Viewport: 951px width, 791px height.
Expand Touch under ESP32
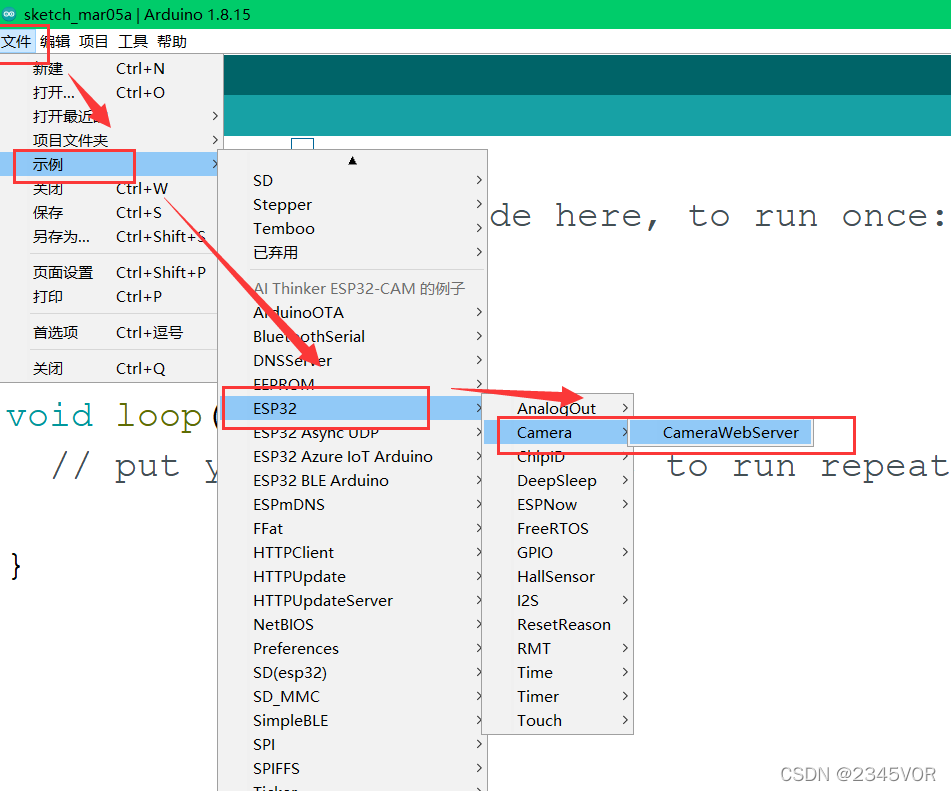(557, 720)
